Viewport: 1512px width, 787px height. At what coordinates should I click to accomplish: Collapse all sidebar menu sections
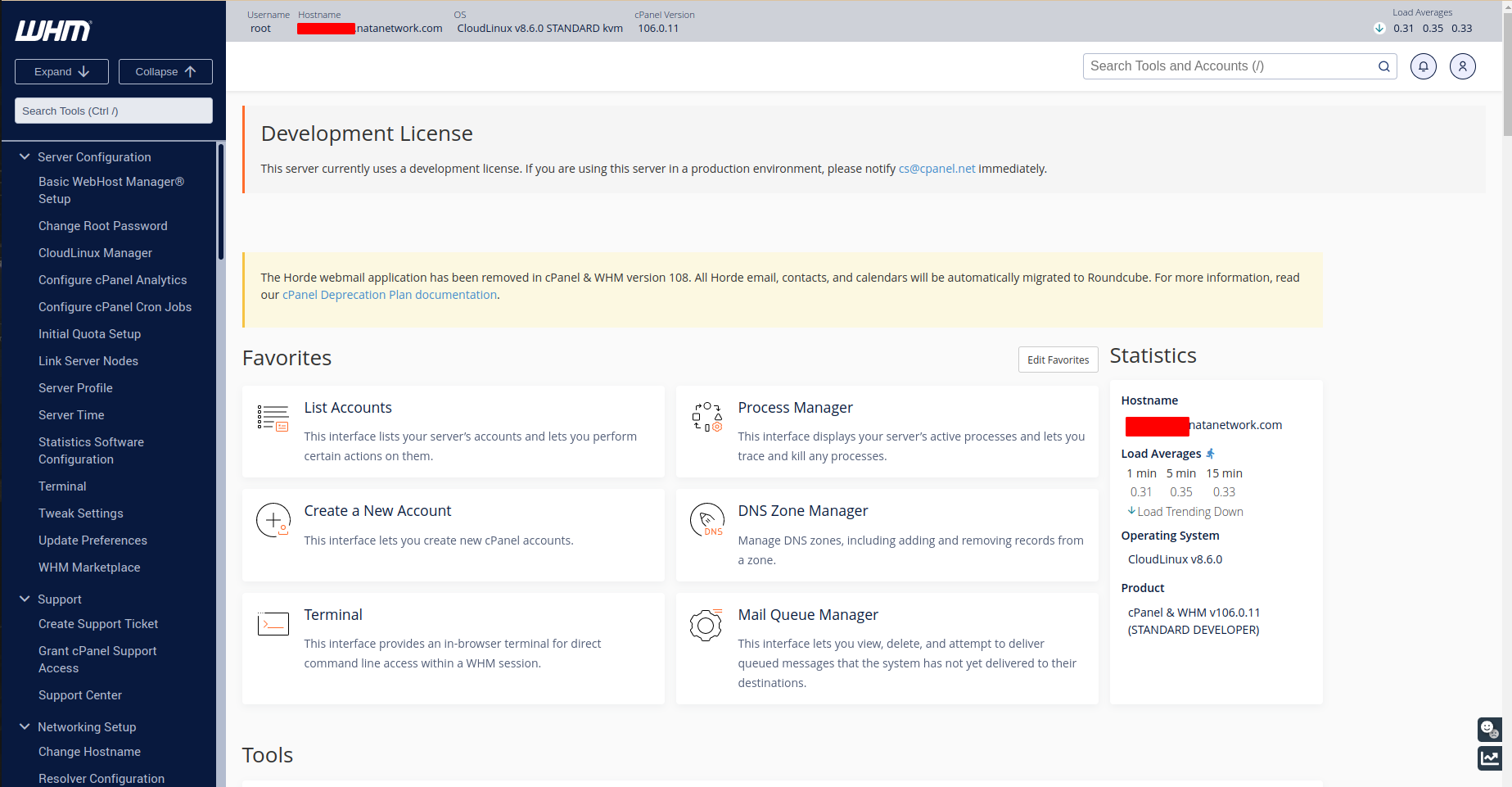[x=165, y=71]
